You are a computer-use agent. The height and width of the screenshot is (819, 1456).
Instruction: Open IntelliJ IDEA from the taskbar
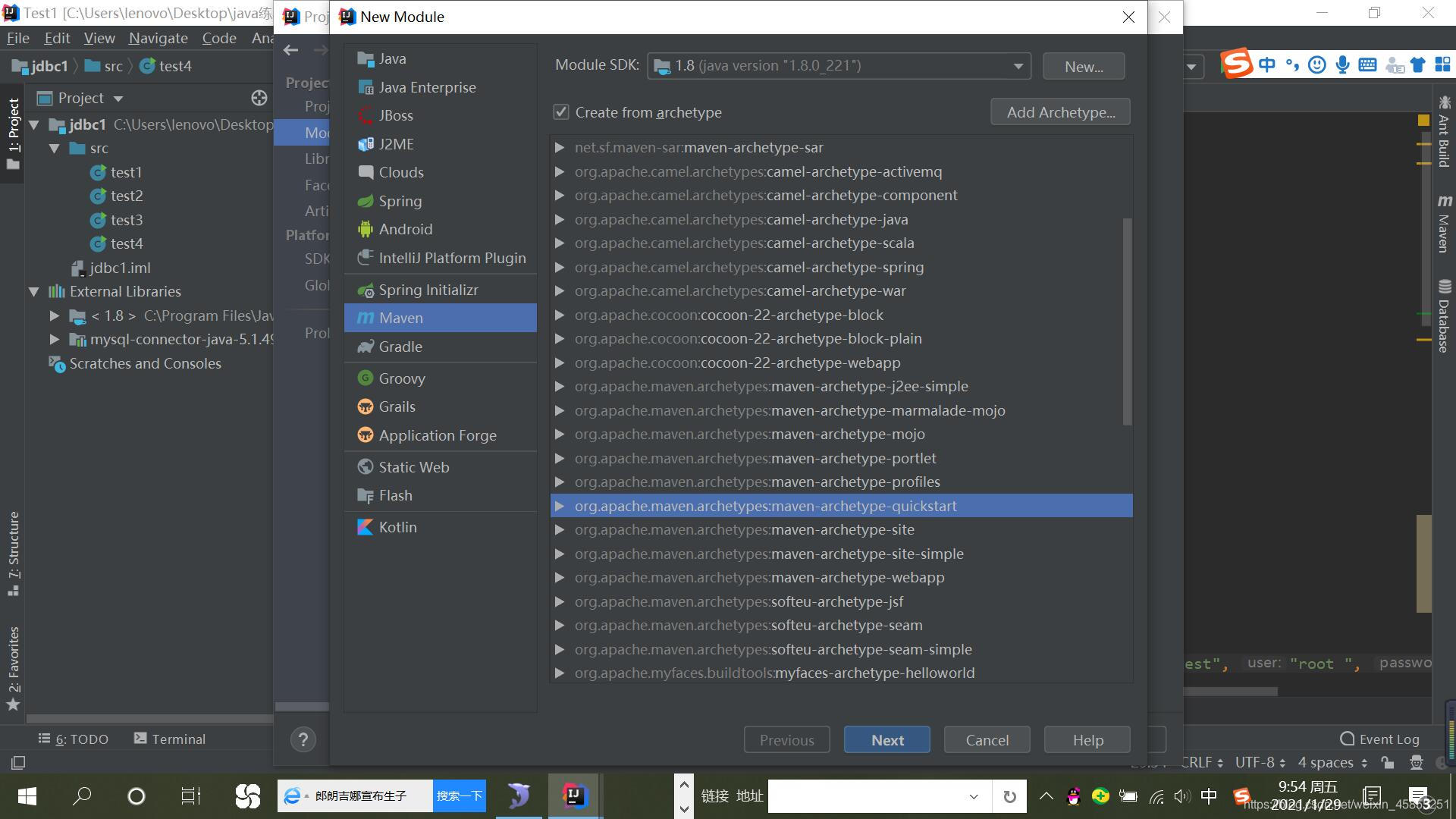click(574, 796)
